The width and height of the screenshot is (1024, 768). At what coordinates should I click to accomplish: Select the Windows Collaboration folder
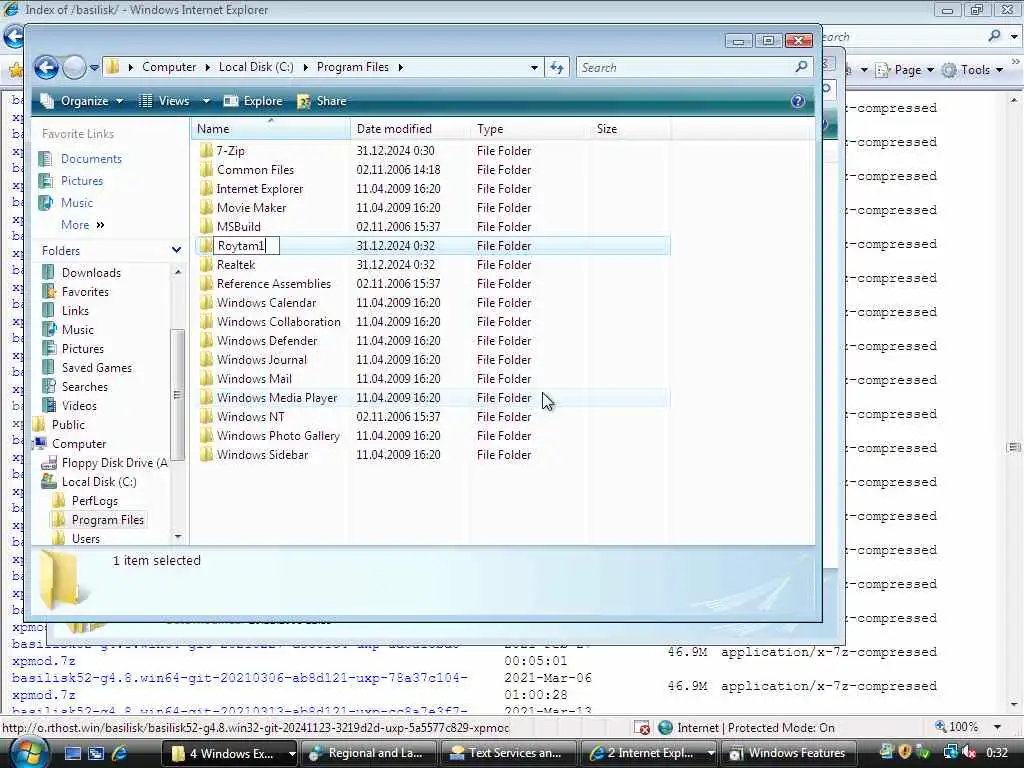coord(279,321)
